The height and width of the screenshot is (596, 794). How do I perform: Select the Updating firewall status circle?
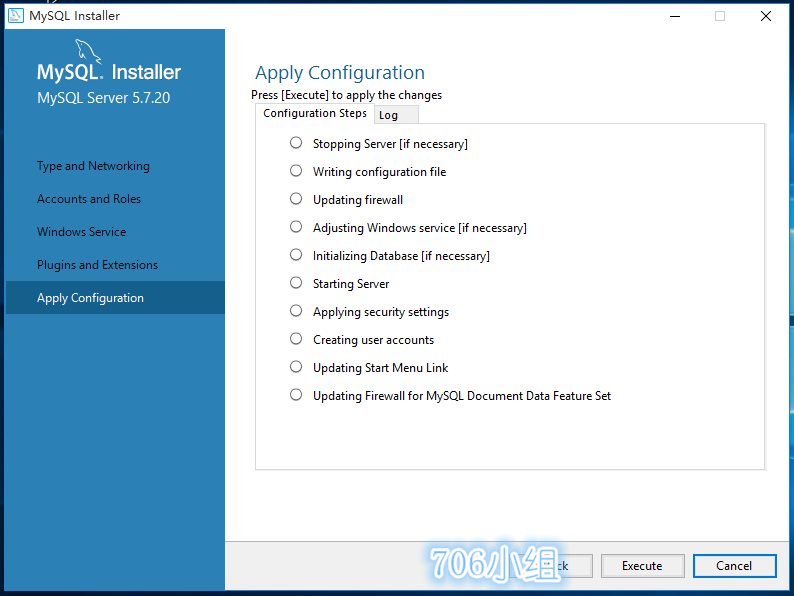296,198
